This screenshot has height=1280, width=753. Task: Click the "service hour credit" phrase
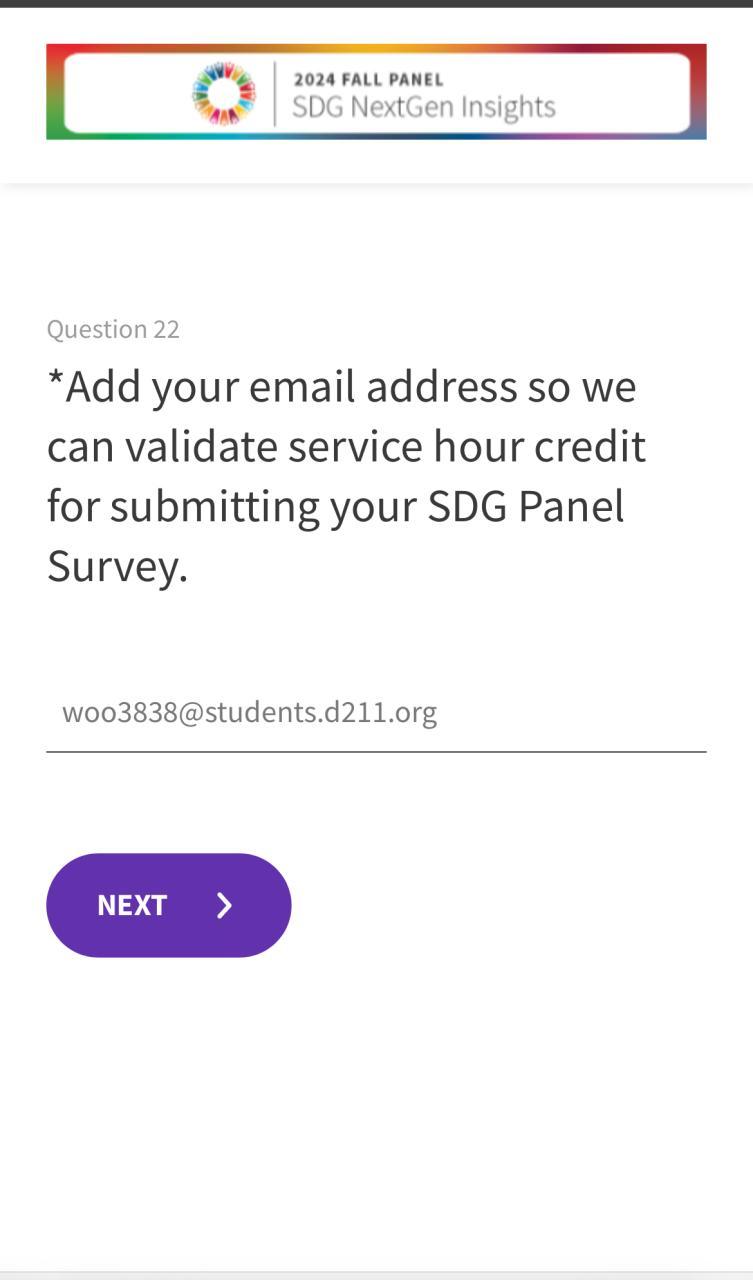(467, 447)
